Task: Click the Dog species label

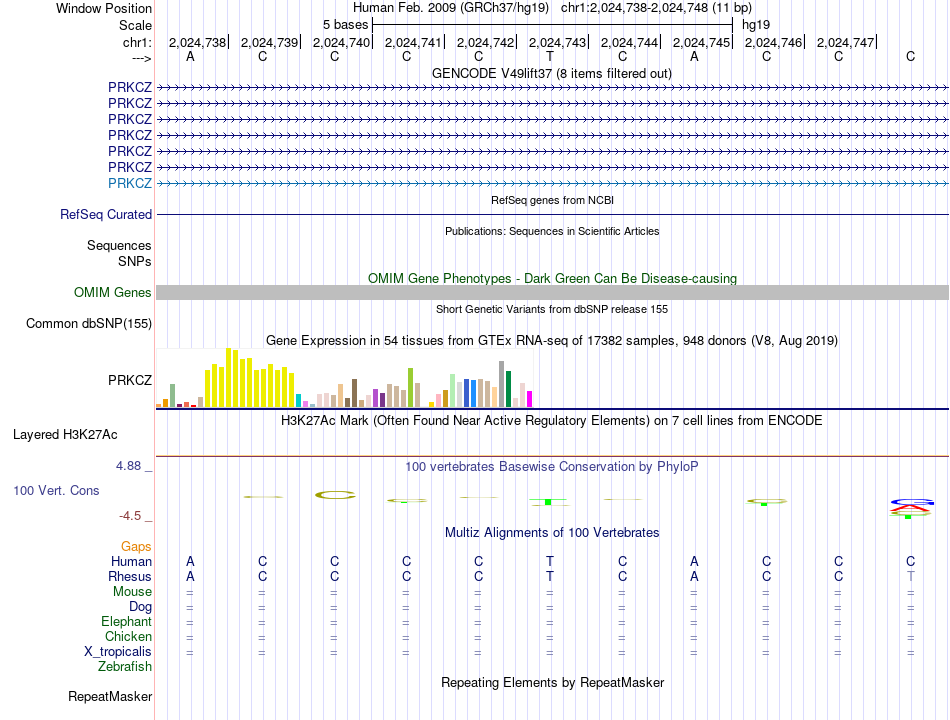Action: (140, 607)
